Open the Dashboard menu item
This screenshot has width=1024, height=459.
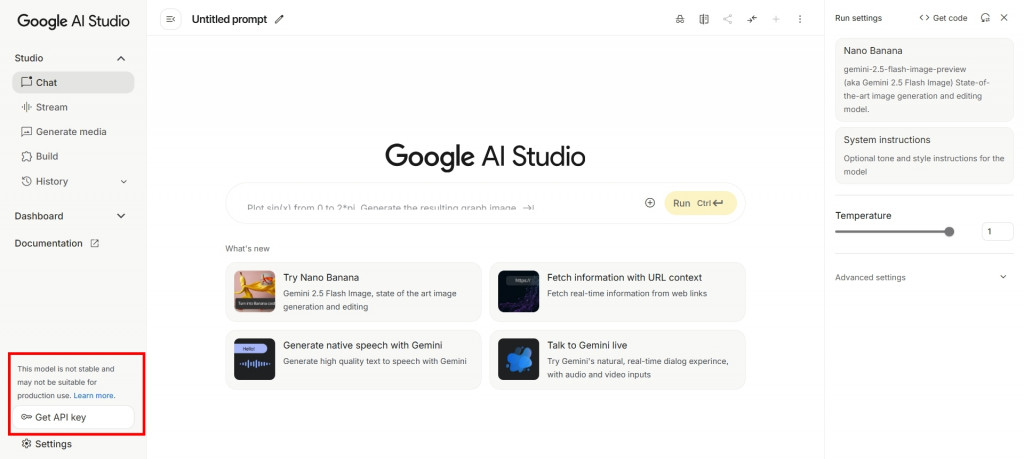coord(71,216)
